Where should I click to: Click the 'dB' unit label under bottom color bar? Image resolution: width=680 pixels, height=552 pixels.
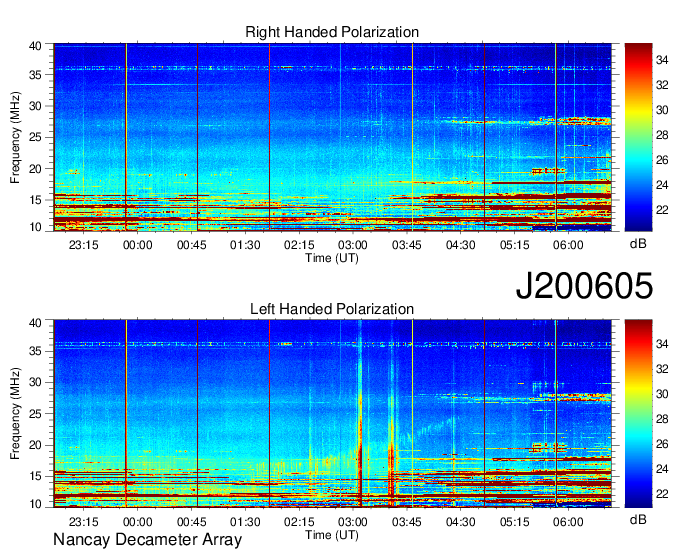coord(638,519)
